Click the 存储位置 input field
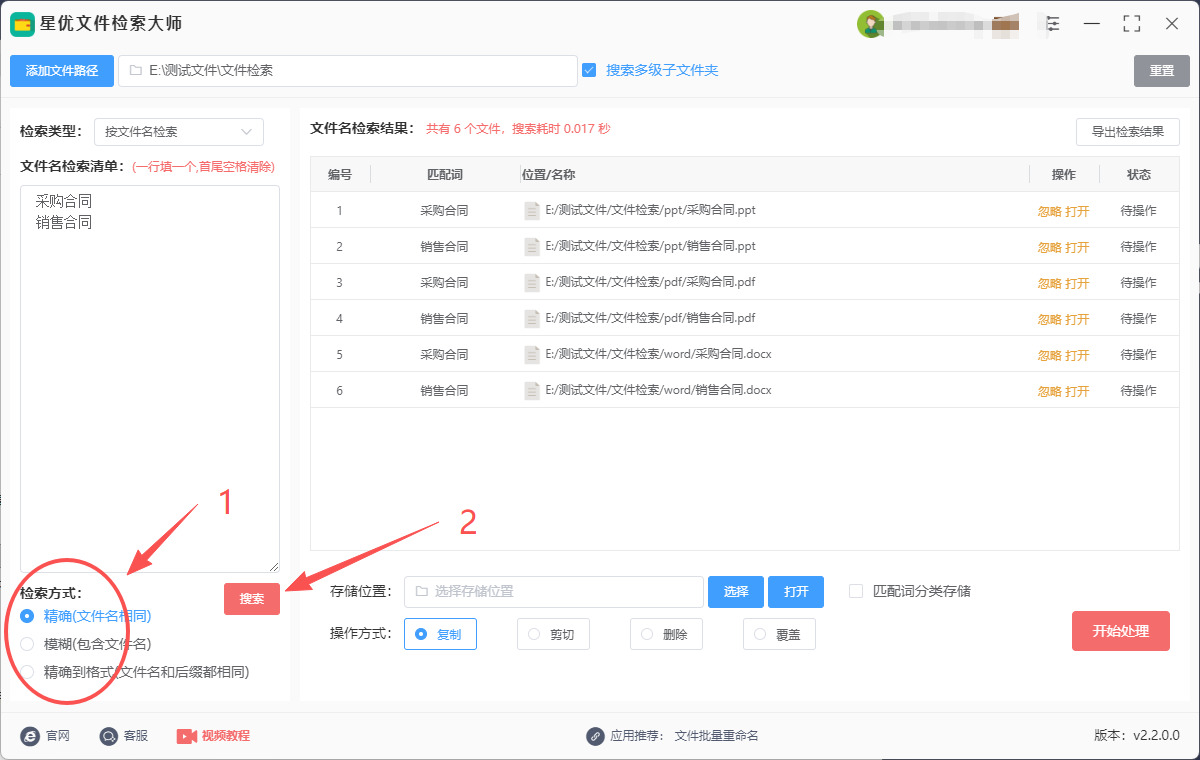This screenshot has height=760, width=1200. [554, 592]
